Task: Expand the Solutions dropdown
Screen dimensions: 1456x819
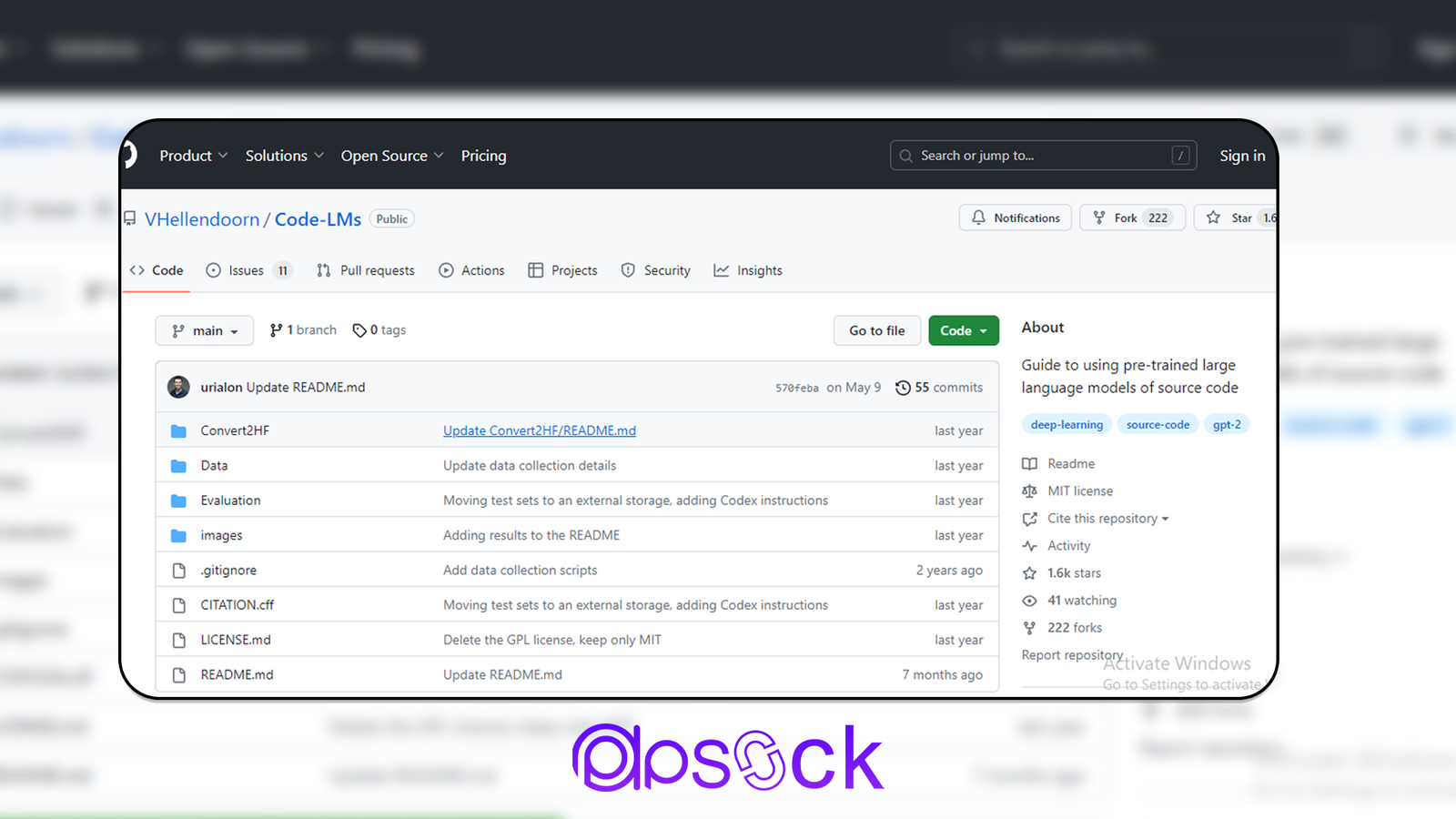Action: tap(284, 156)
